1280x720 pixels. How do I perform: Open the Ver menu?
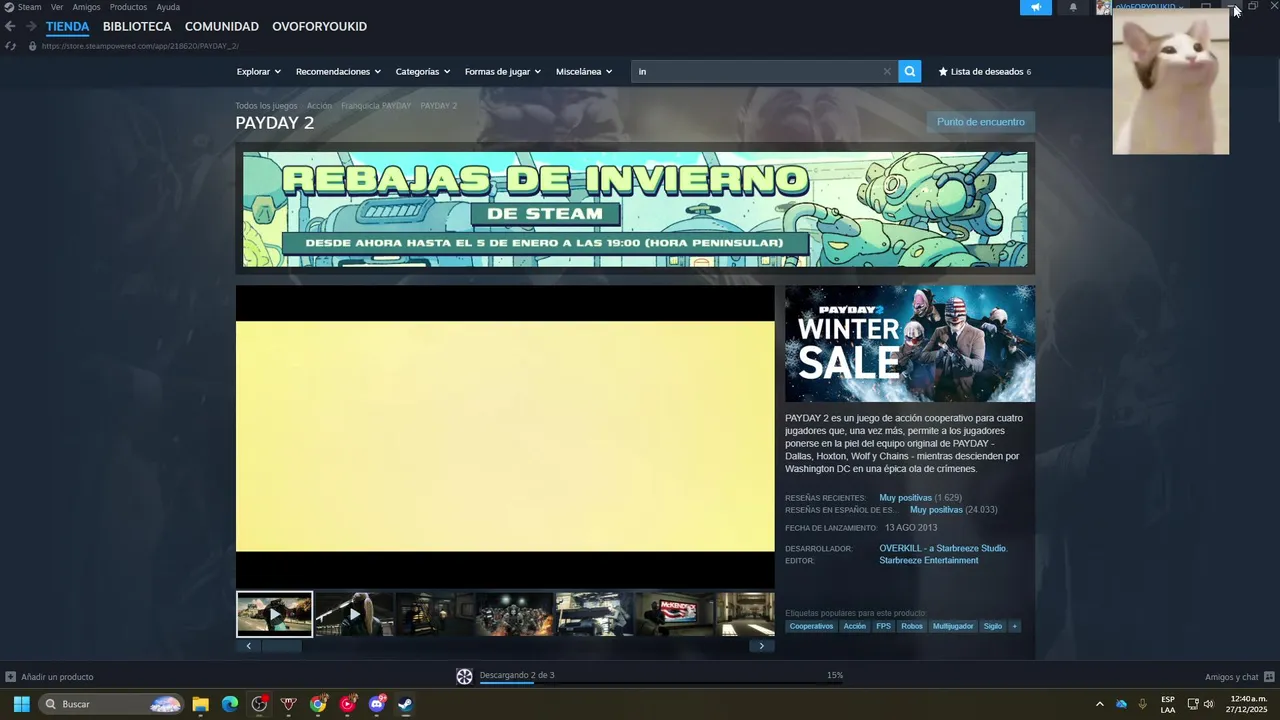(x=57, y=7)
